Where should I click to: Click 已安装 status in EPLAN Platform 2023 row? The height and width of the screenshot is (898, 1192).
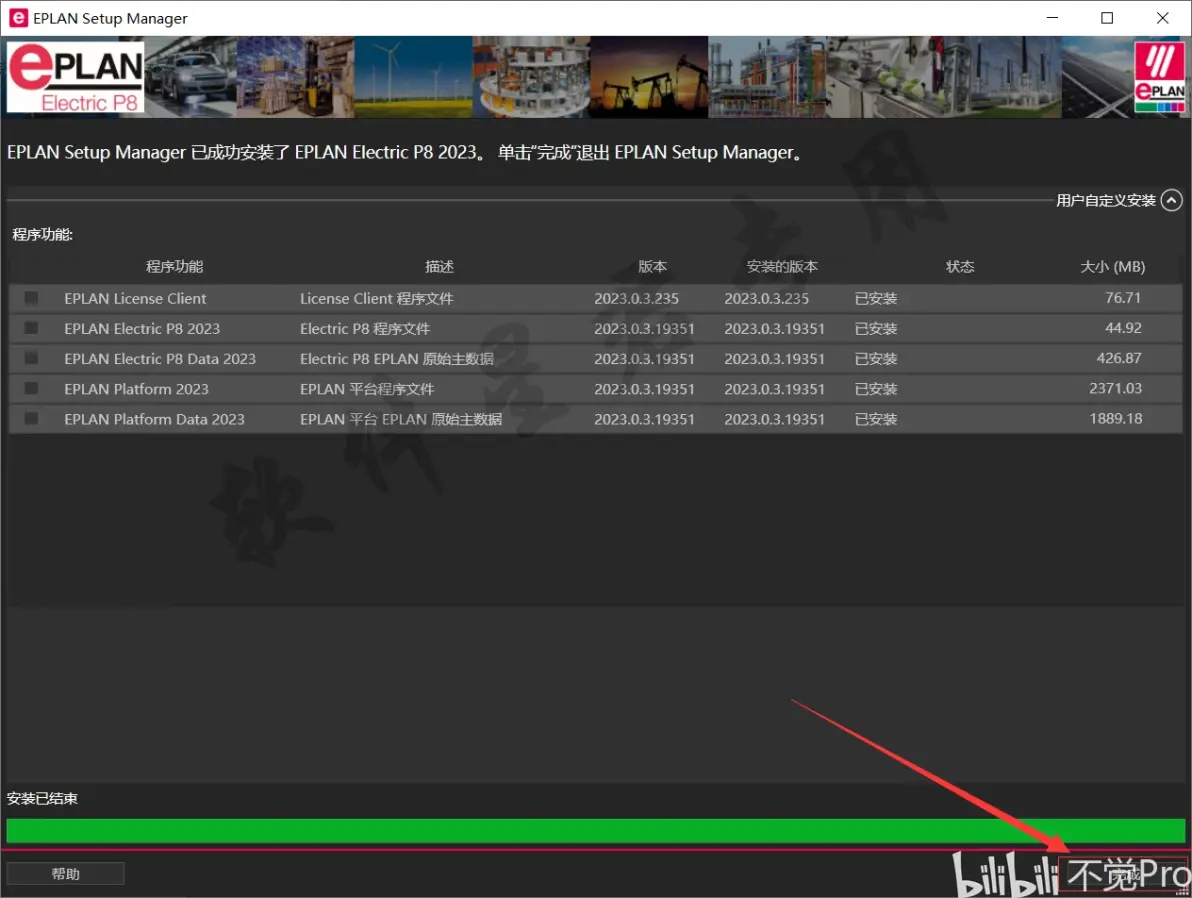tap(876, 389)
